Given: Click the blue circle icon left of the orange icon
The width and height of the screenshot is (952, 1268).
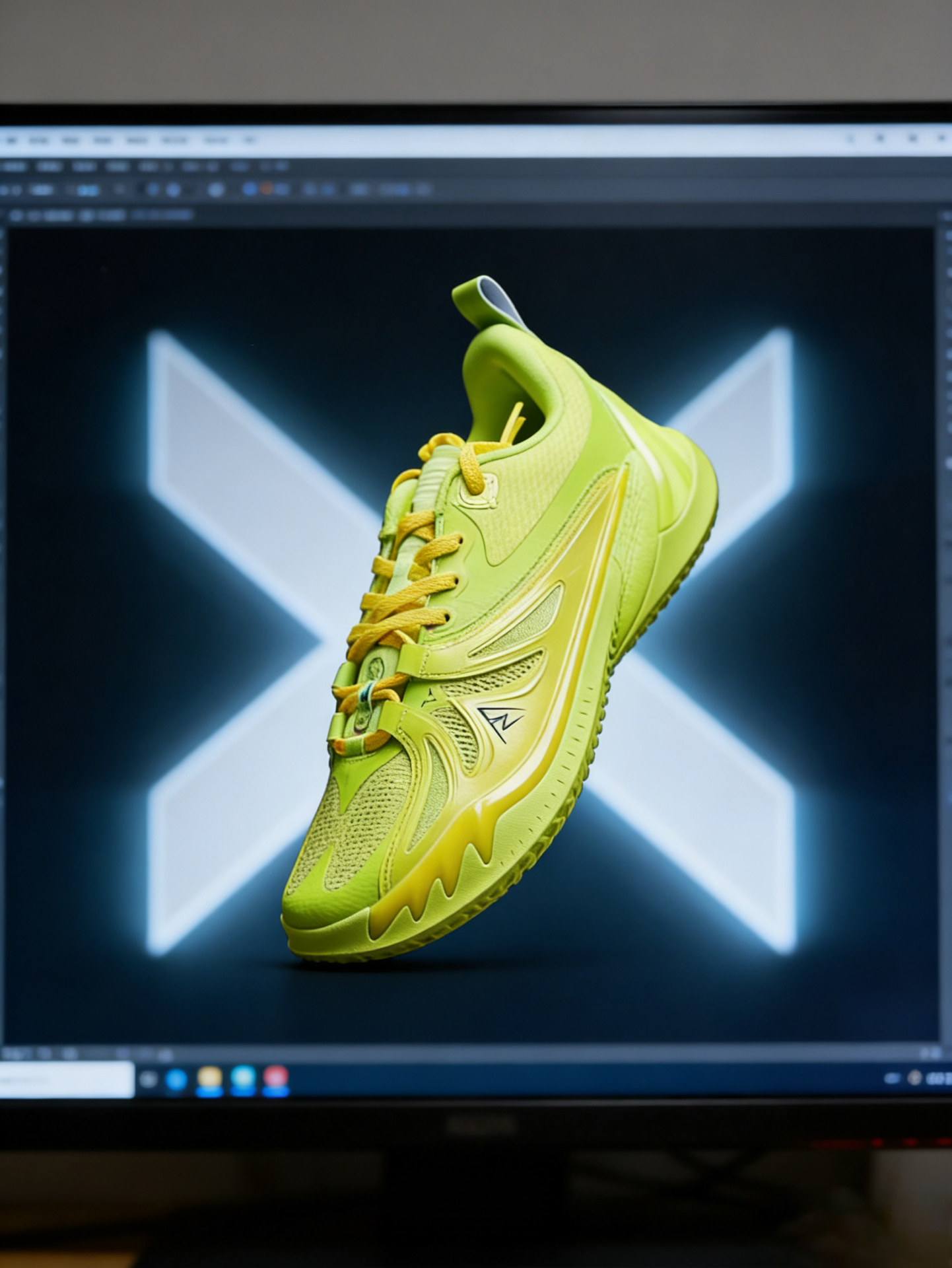Looking at the screenshot, I should (x=250, y=190).
